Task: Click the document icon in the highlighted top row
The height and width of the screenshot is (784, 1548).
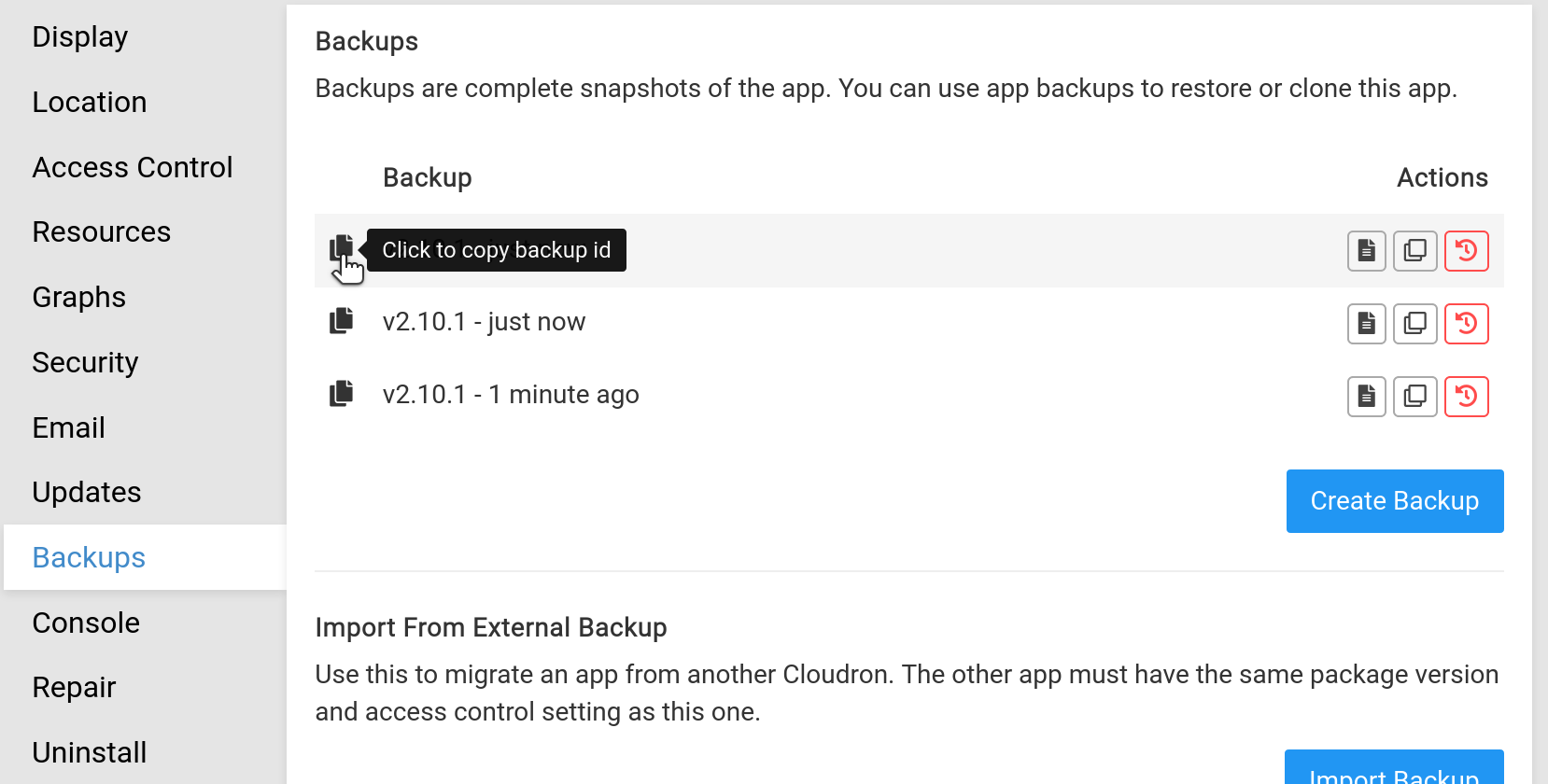Action: click(1366, 251)
